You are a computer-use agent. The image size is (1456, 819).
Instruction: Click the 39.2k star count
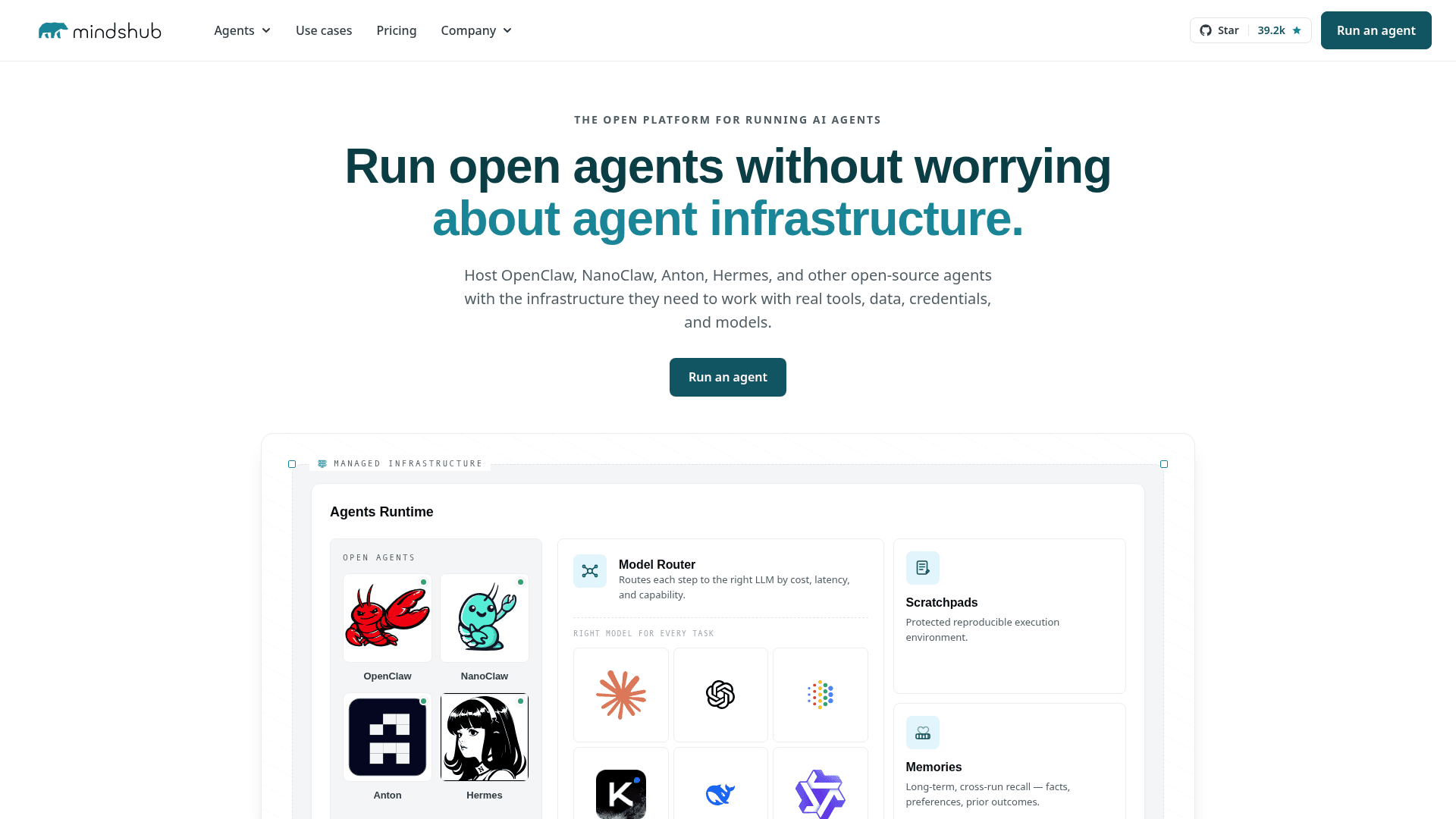tap(1271, 30)
